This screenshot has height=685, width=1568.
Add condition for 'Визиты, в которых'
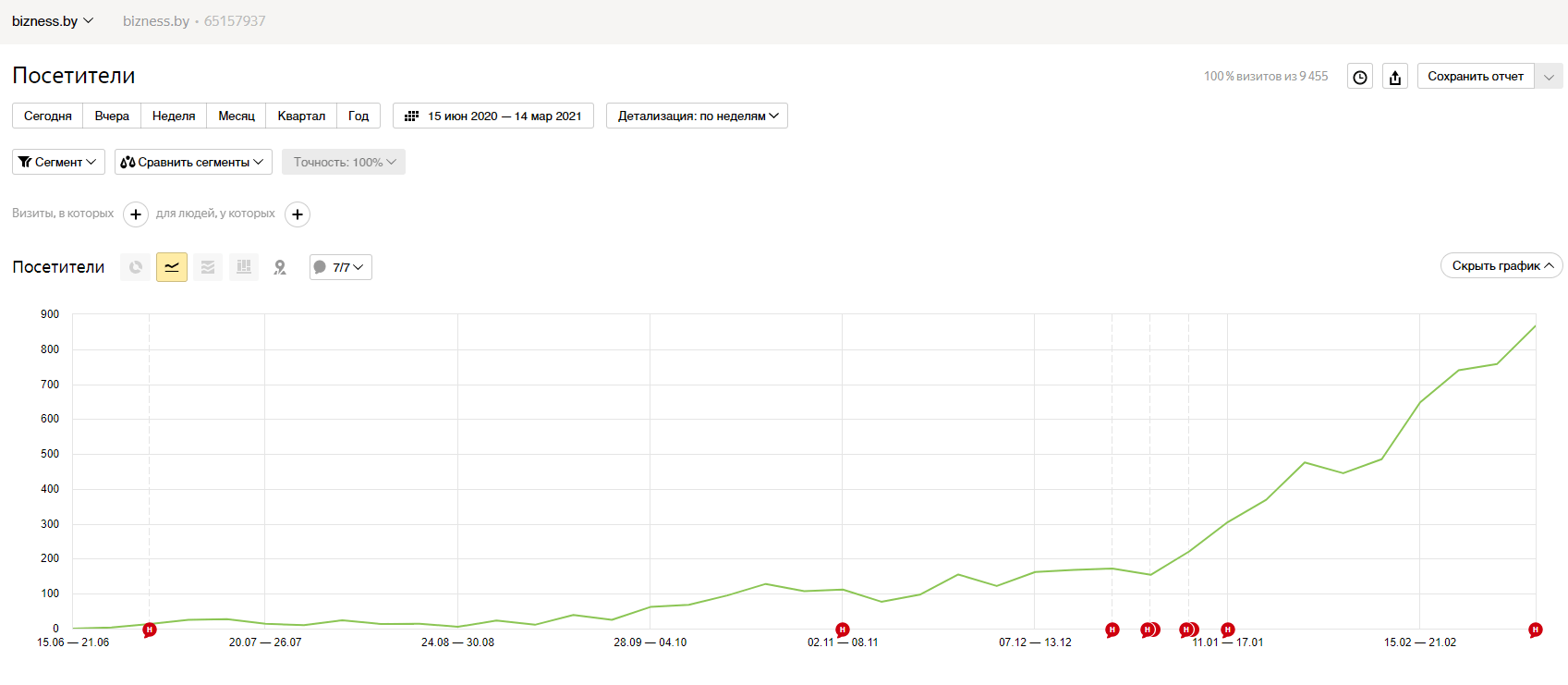136,214
